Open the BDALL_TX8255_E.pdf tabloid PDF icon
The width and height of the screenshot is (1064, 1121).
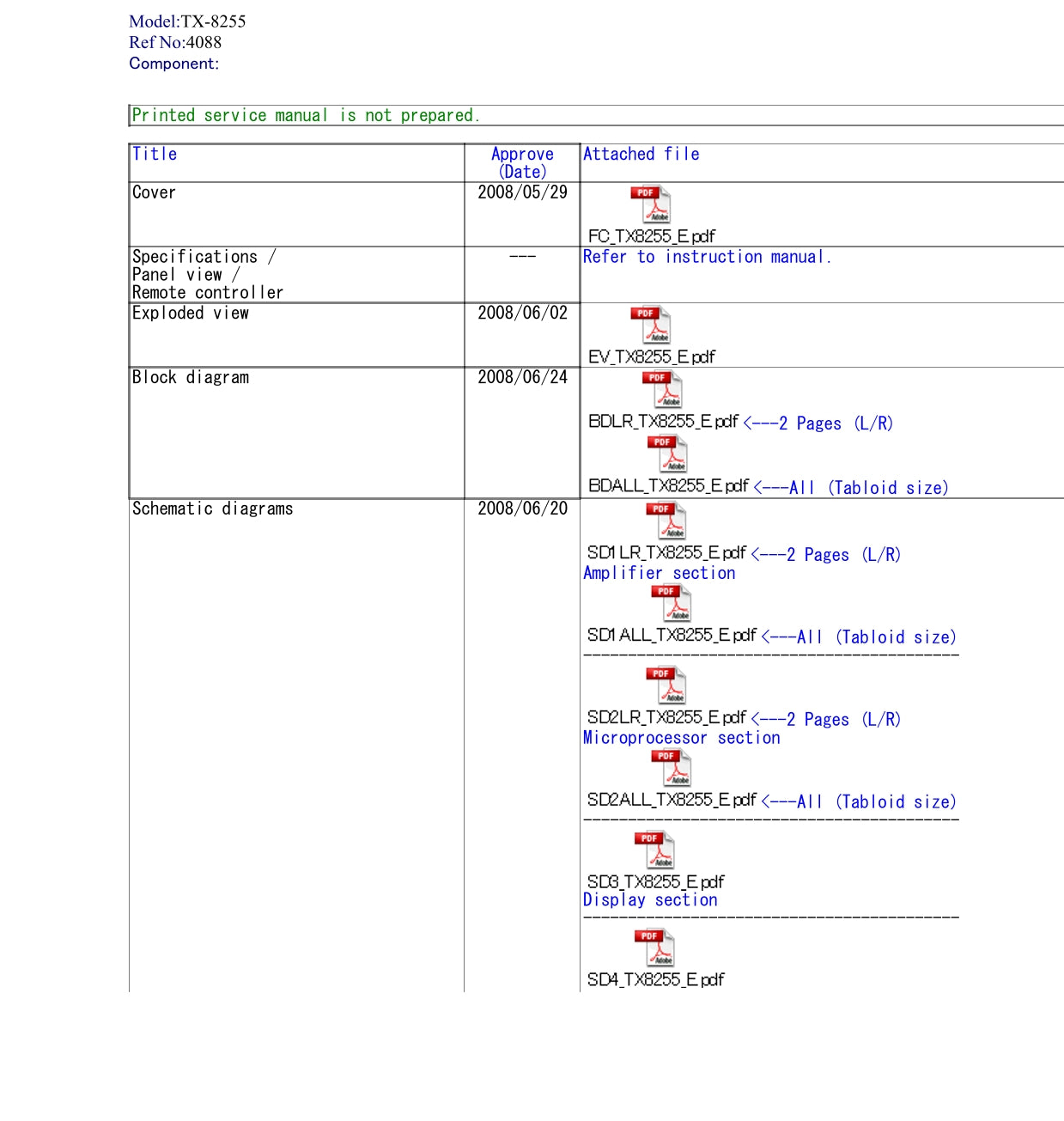[x=668, y=454]
